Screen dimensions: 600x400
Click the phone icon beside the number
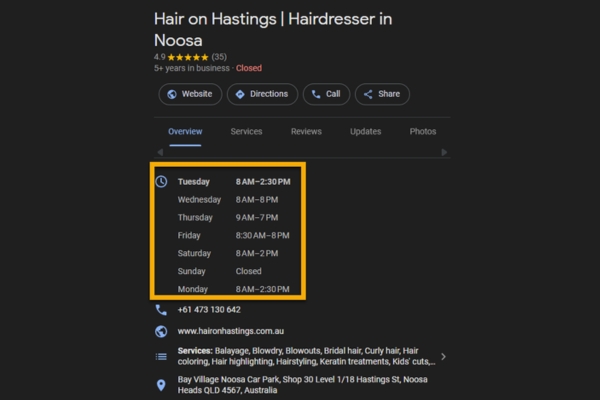tap(161, 310)
